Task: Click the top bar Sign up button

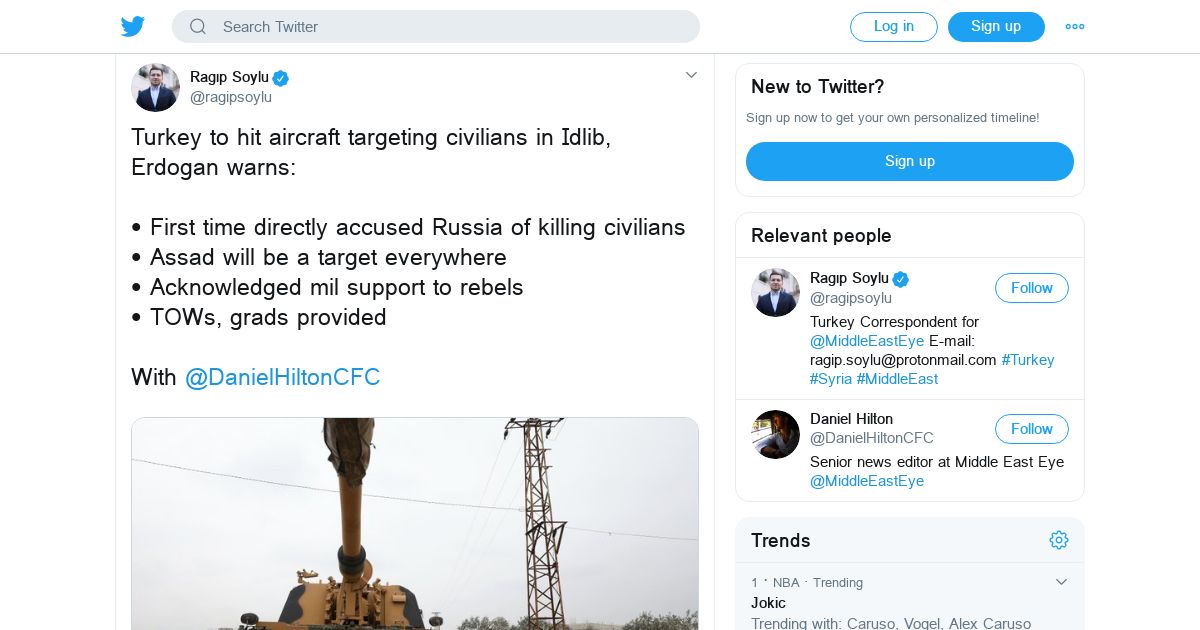Action: [995, 27]
